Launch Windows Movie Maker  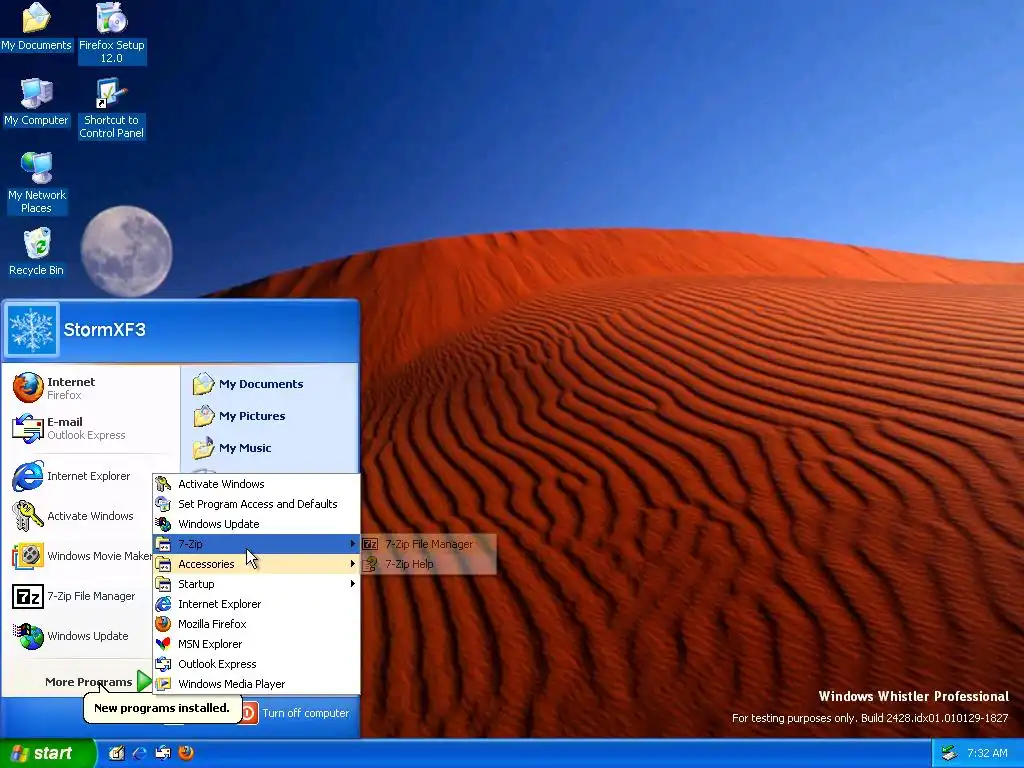(81, 556)
